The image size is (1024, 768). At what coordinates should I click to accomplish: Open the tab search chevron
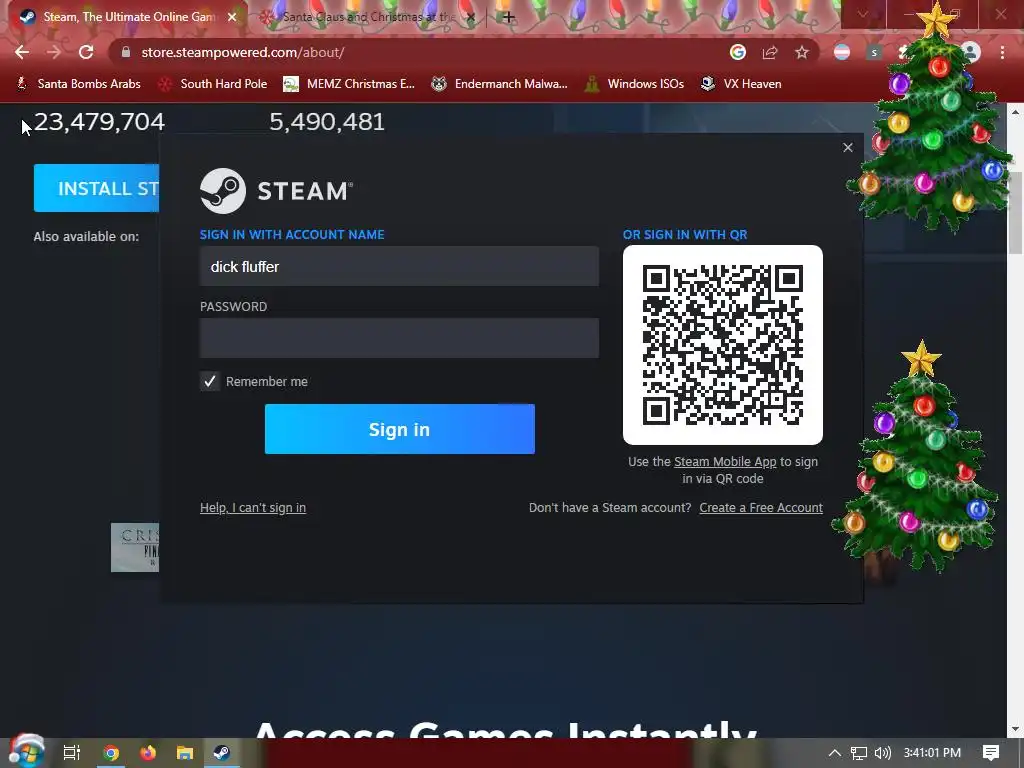pyautogui.click(x=863, y=14)
